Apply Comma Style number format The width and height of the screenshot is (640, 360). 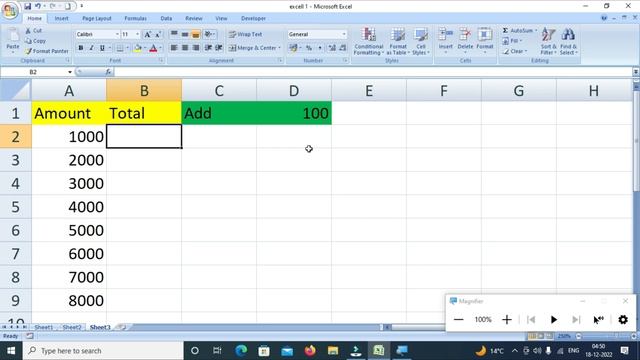[x=320, y=48]
